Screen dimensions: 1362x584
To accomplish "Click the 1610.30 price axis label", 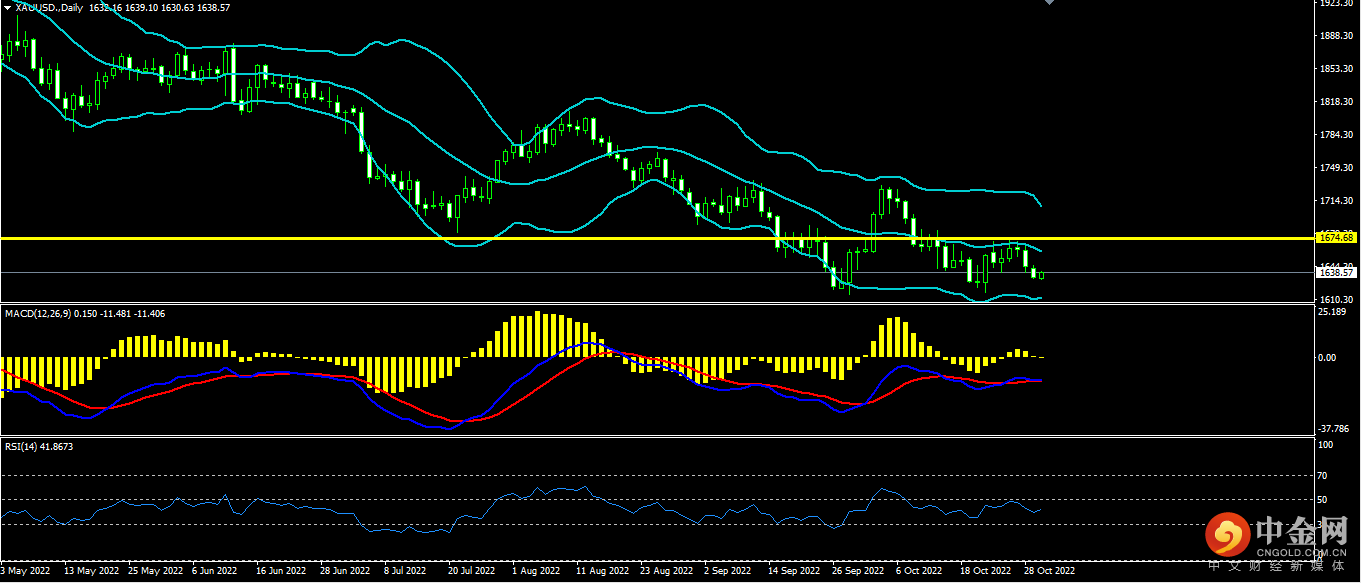I will click(1337, 299).
